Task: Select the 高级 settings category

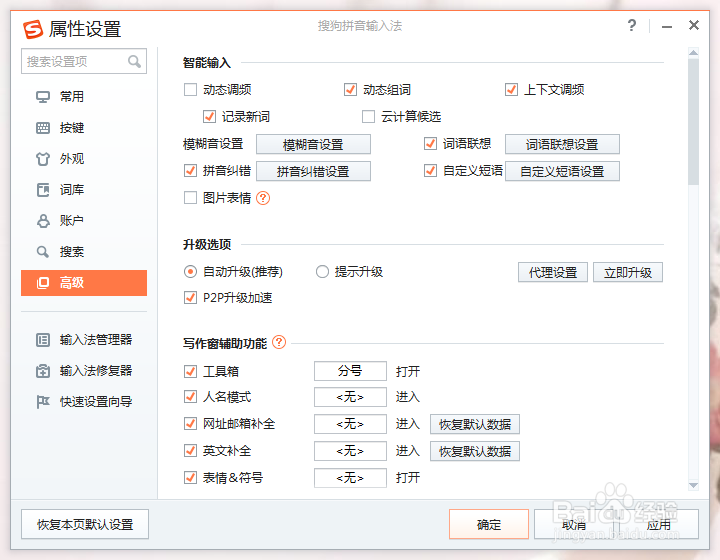Action: [84, 283]
